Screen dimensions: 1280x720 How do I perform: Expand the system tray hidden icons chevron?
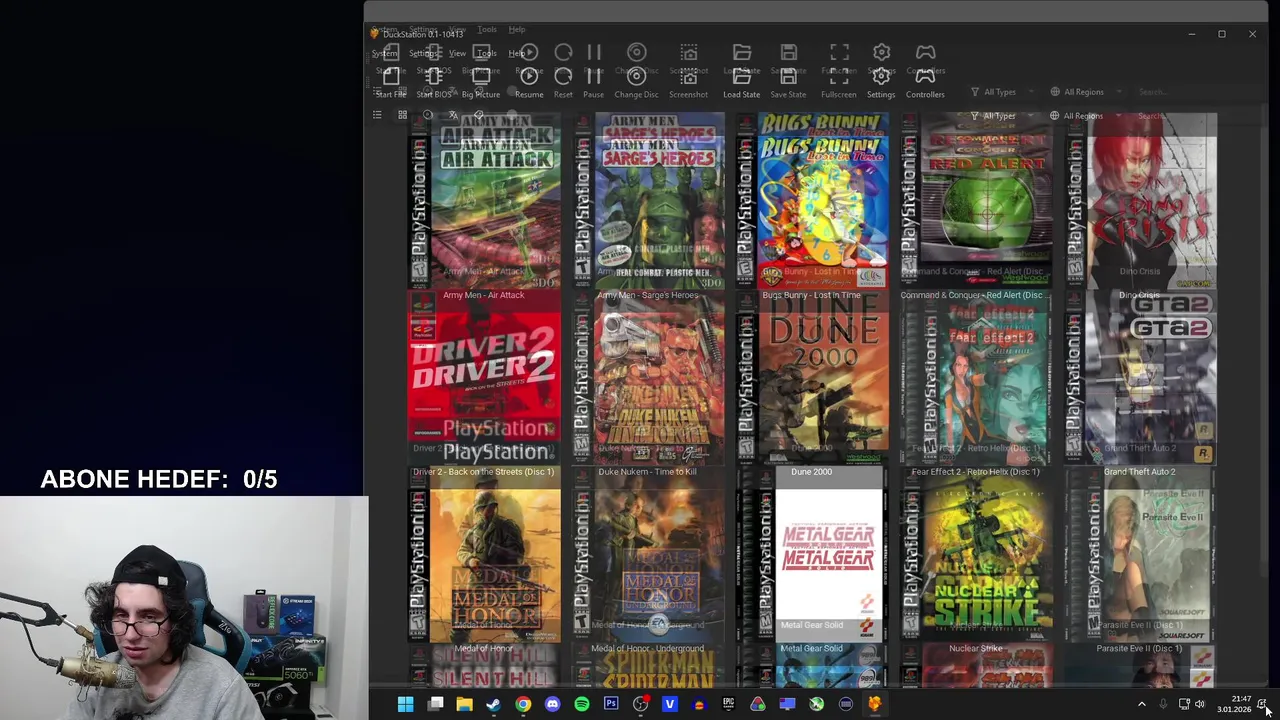click(1142, 704)
